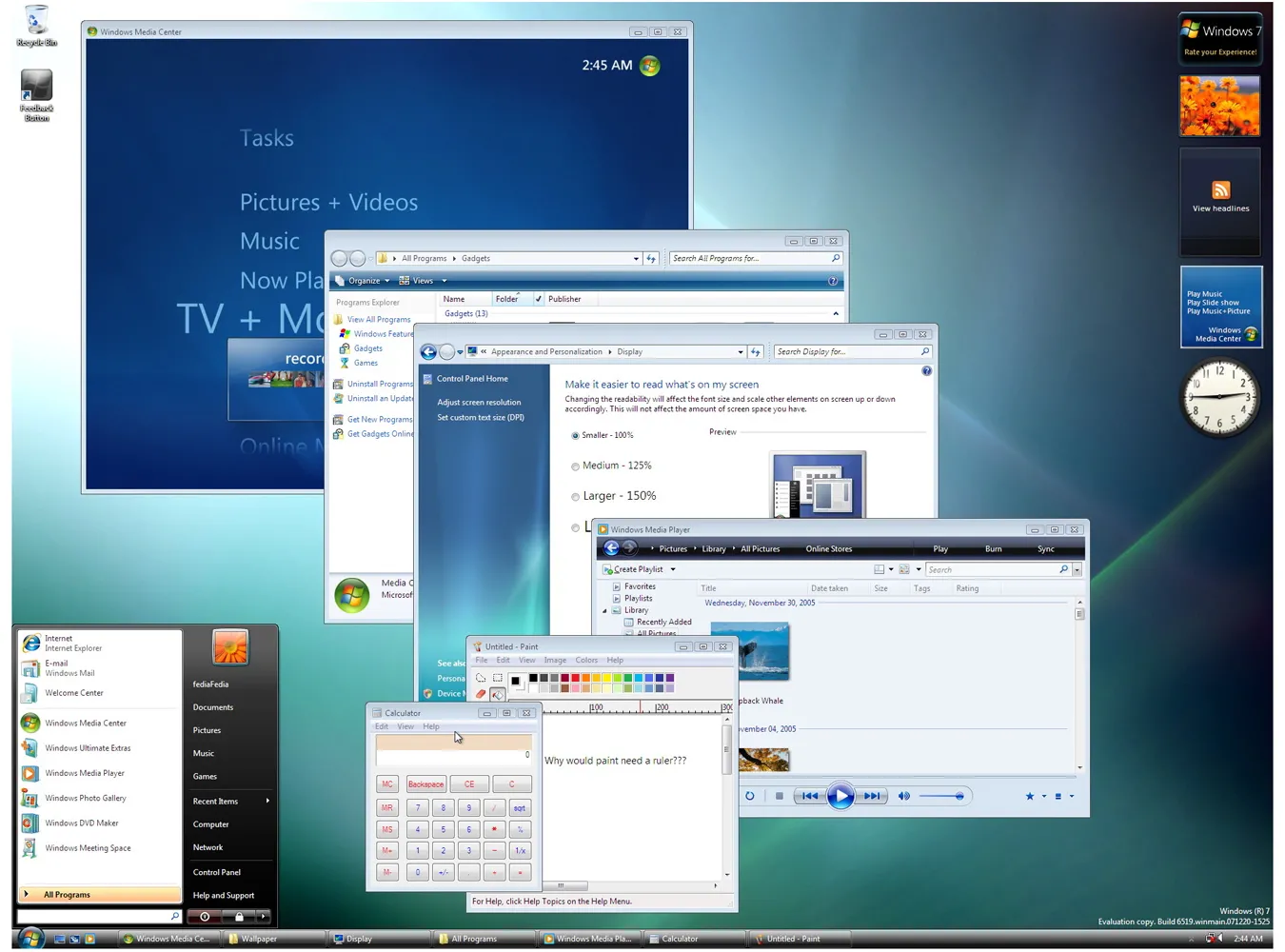Select the Eraser tool in Paint
The height and width of the screenshot is (952, 1285).
[x=481, y=694]
